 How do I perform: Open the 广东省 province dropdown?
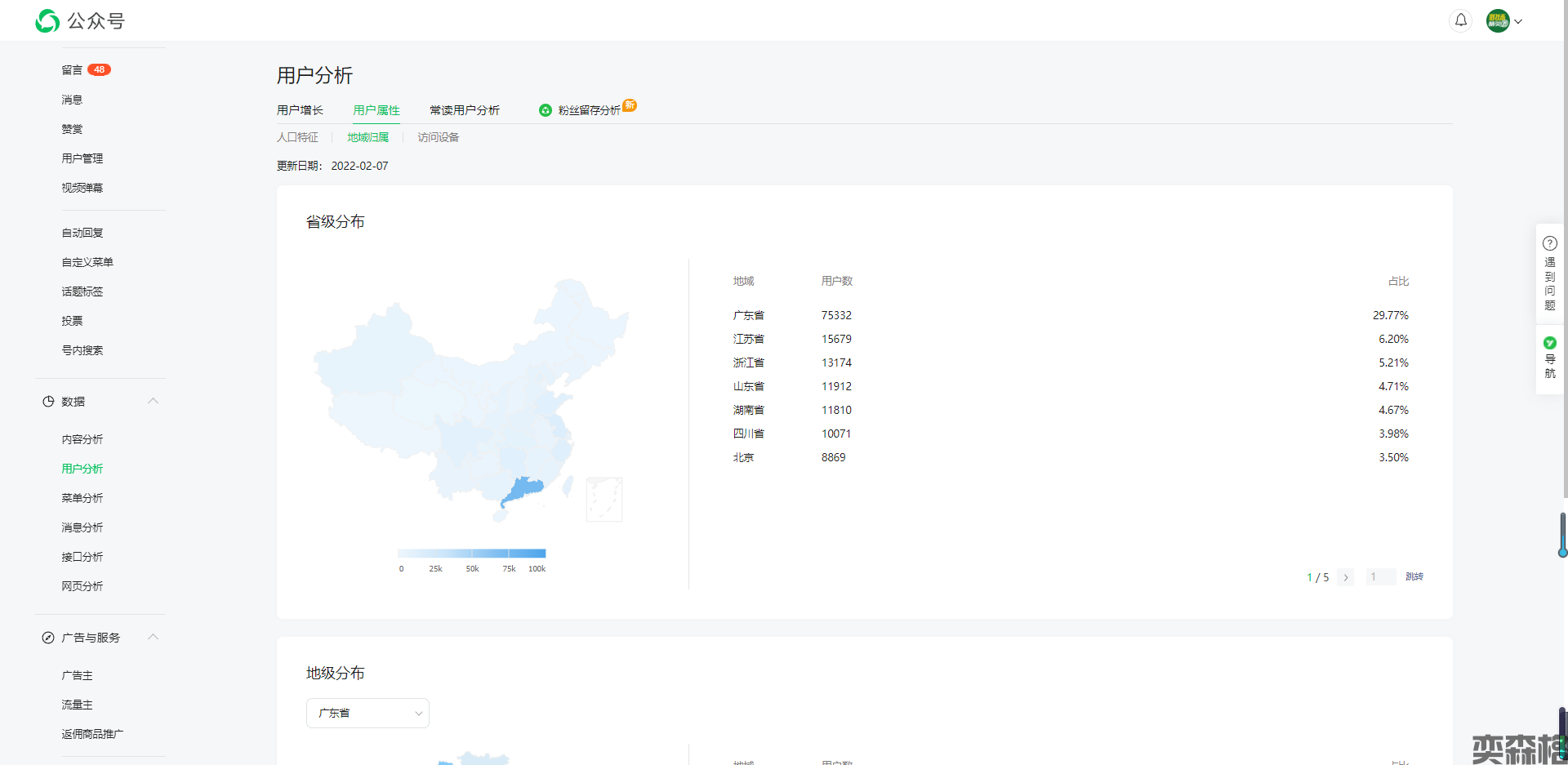click(x=367, y=713)
